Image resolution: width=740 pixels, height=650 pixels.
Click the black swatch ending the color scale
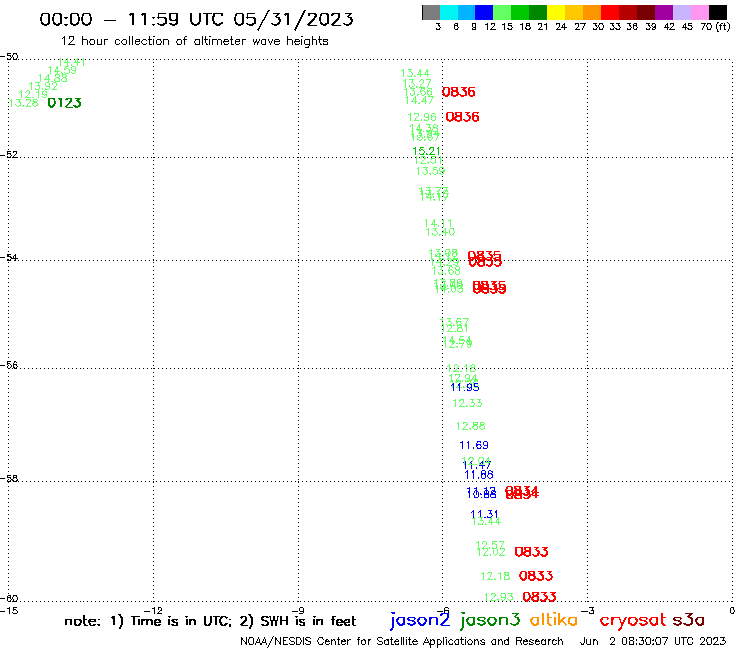click(x=717, y=13)
